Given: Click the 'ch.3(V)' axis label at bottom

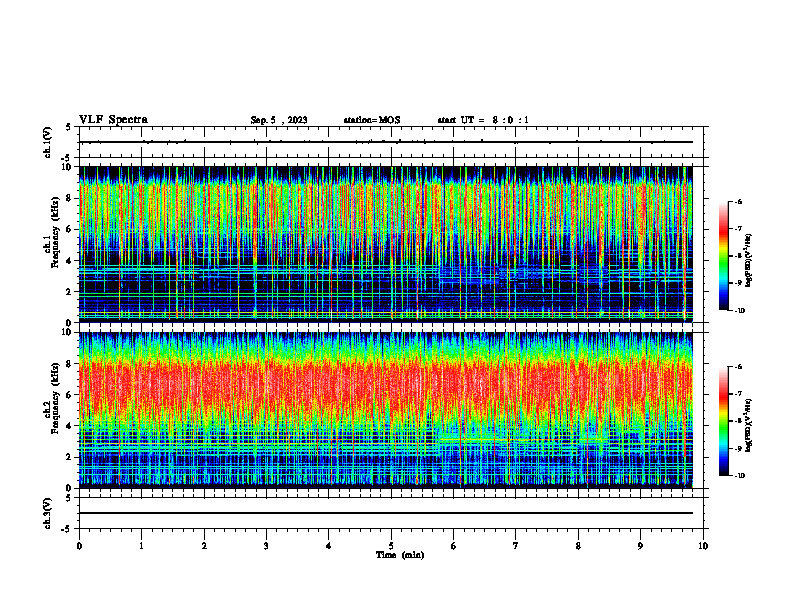Looking at the screenshot, I should [x=47, y=513].
